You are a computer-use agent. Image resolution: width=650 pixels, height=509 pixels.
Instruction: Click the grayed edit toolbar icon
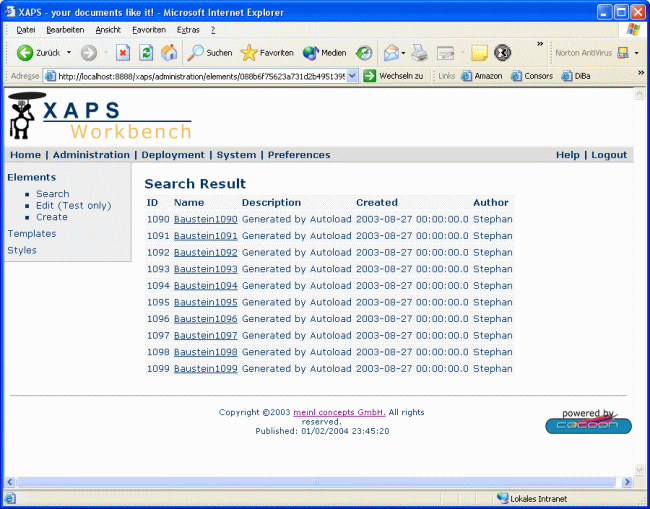[x=446, y=53]
